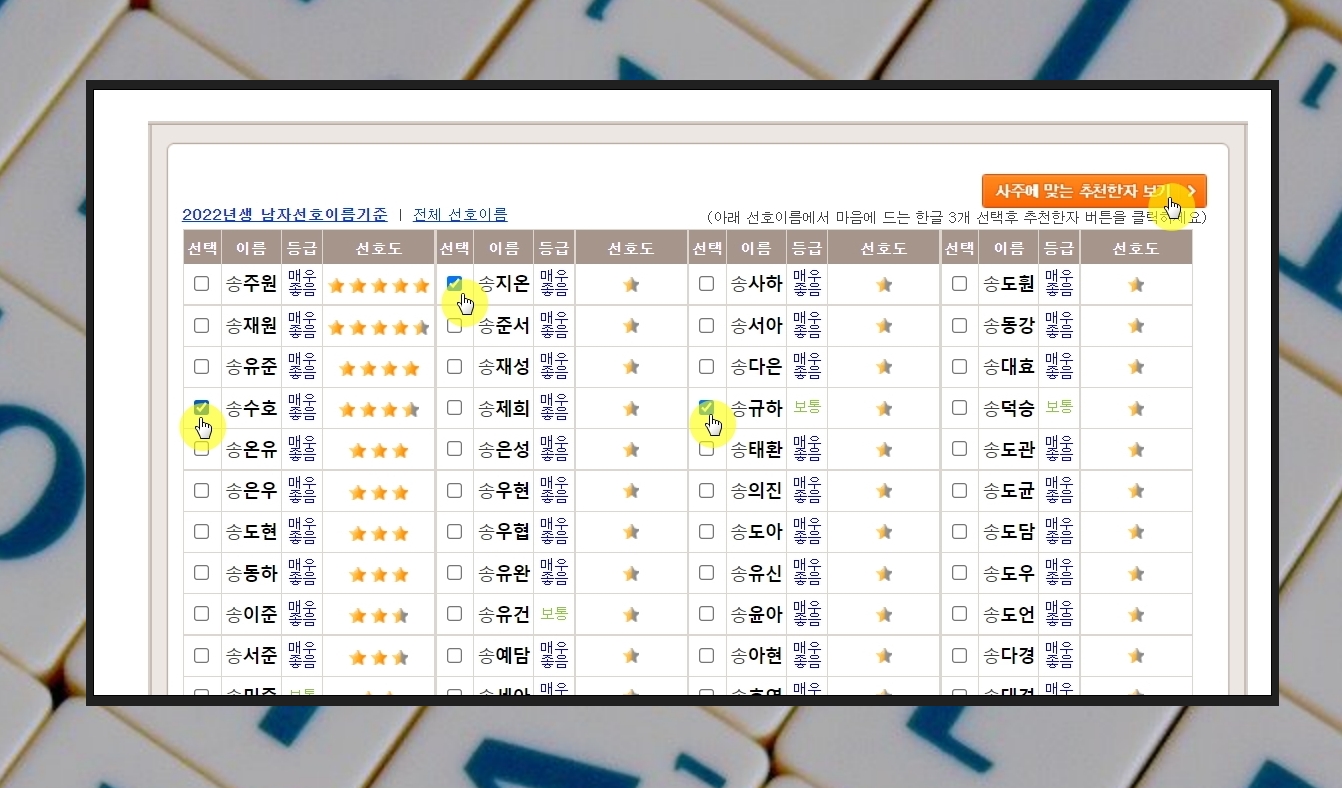Uncheck the 송규하 checkbox
The width and height of the screenshot is (1342, 788).
(x=707, y=407)
